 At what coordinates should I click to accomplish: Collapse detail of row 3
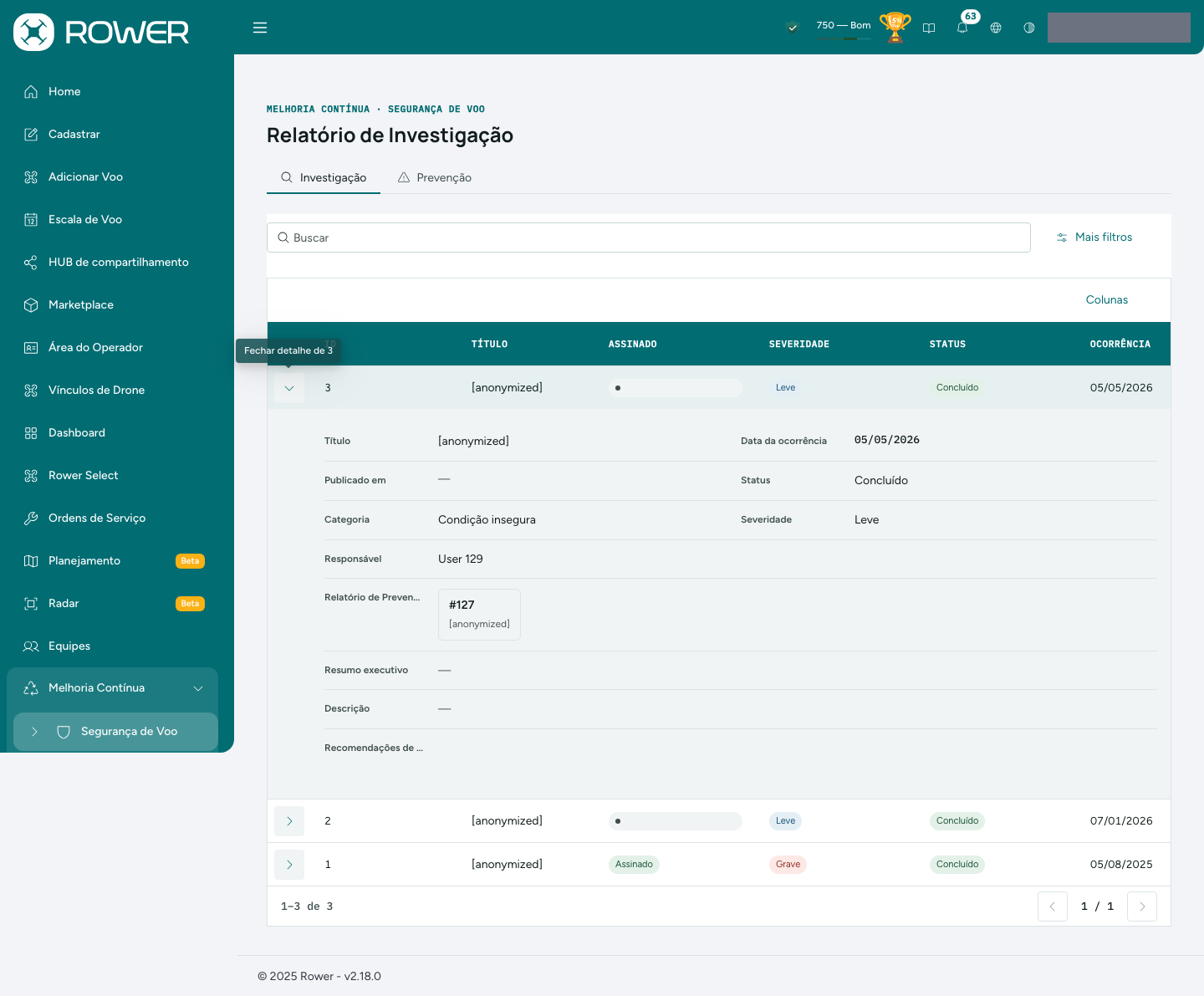(289, 388)
